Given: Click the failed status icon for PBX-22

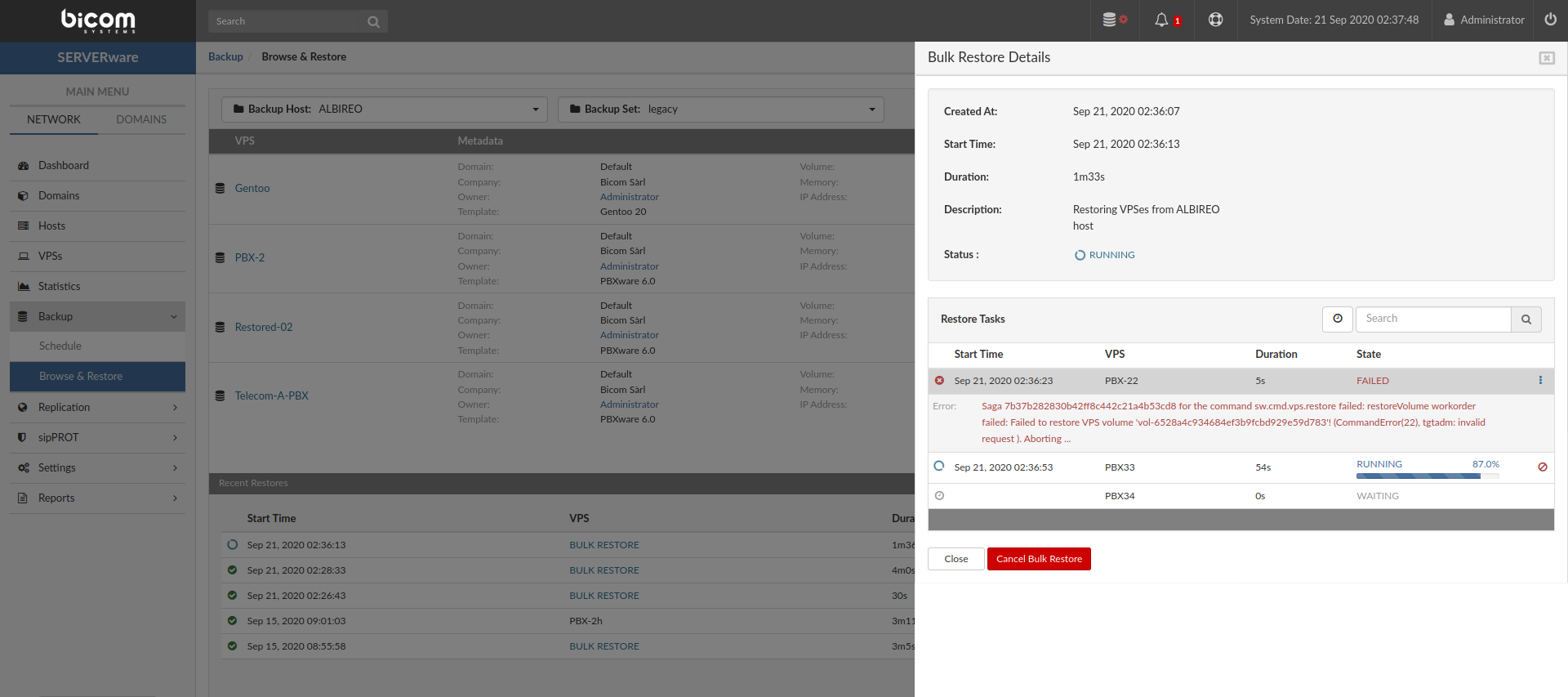Looking at the screenshot, I should point(939,380).
